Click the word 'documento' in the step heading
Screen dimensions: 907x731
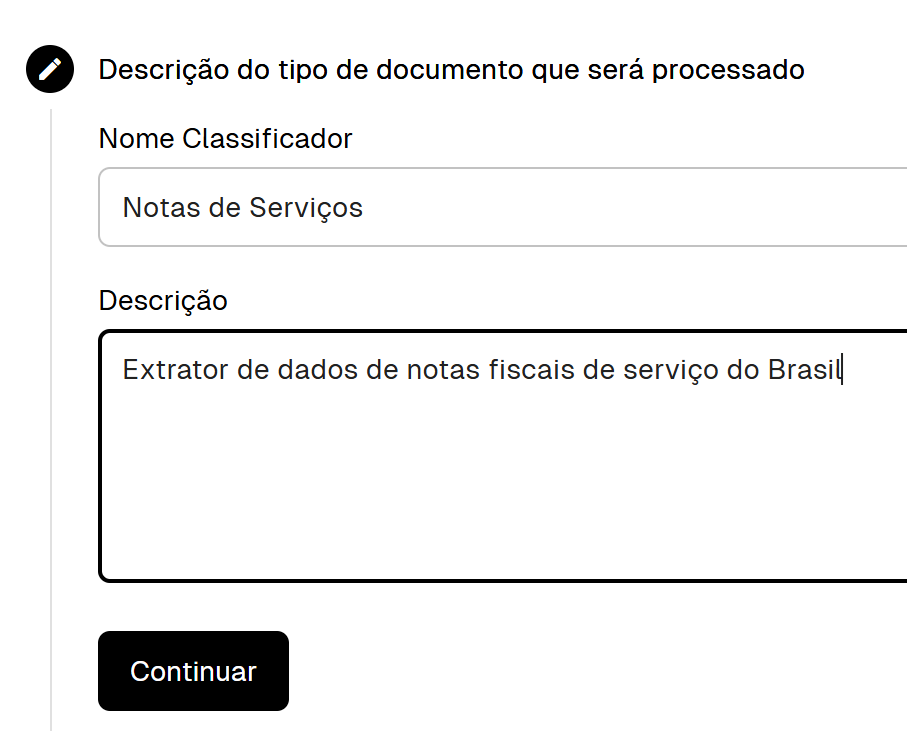point(450,70)
